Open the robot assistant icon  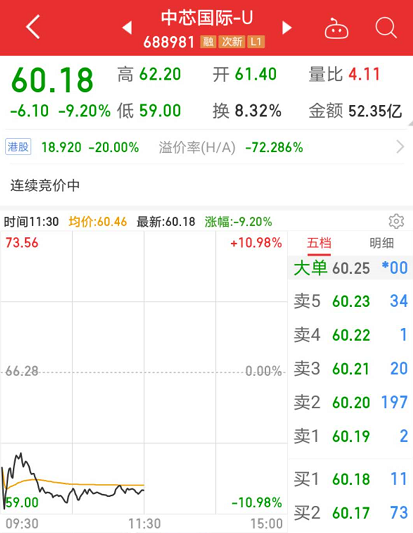[336, 28]
